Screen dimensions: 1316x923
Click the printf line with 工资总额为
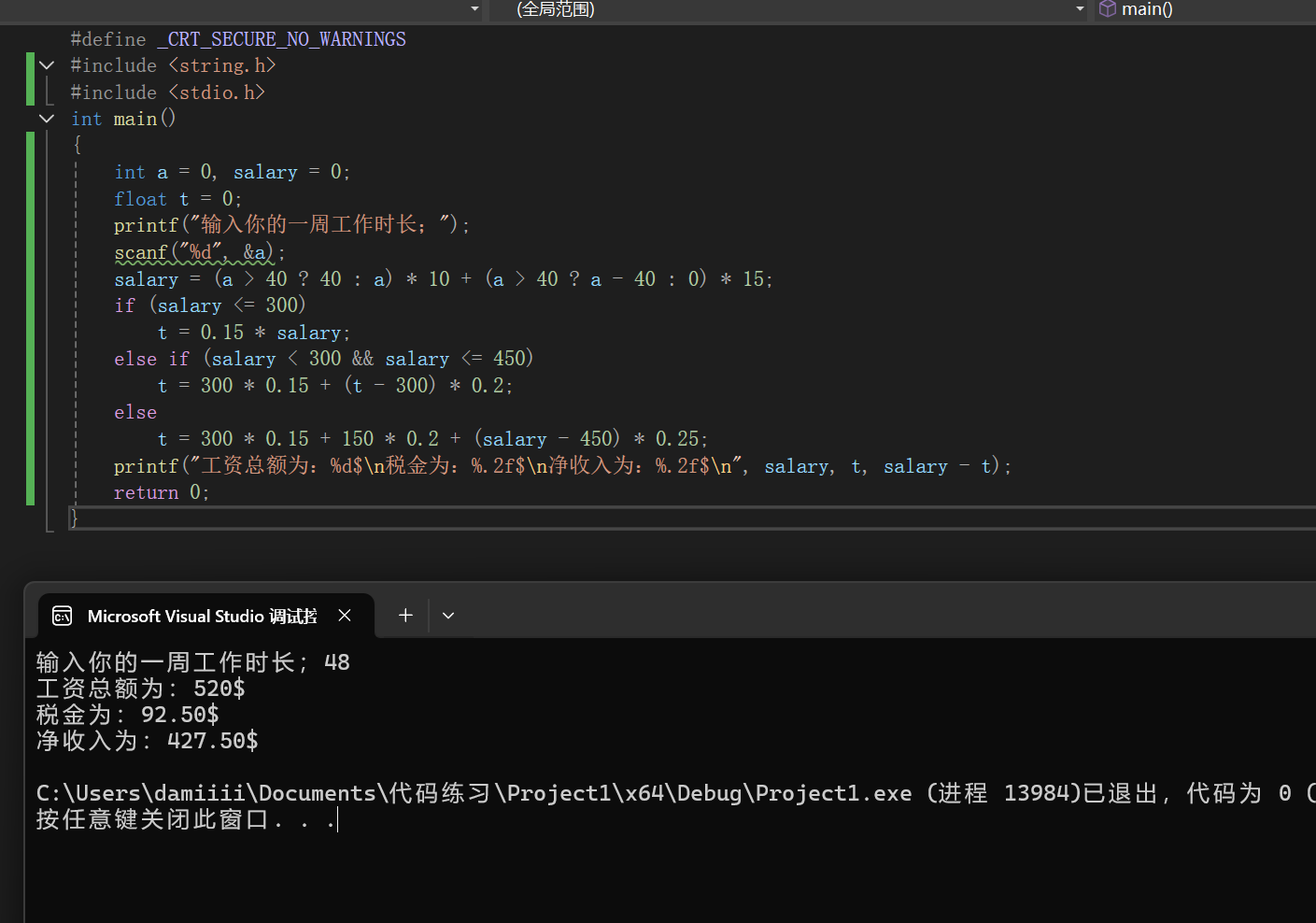[x=562, y=465]
